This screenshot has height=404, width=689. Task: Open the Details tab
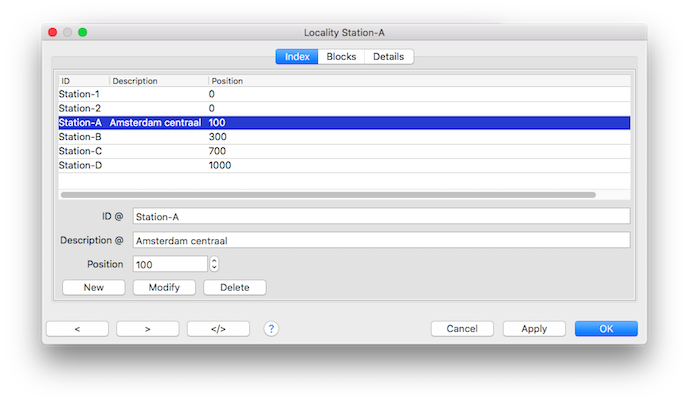coord(389,57)
